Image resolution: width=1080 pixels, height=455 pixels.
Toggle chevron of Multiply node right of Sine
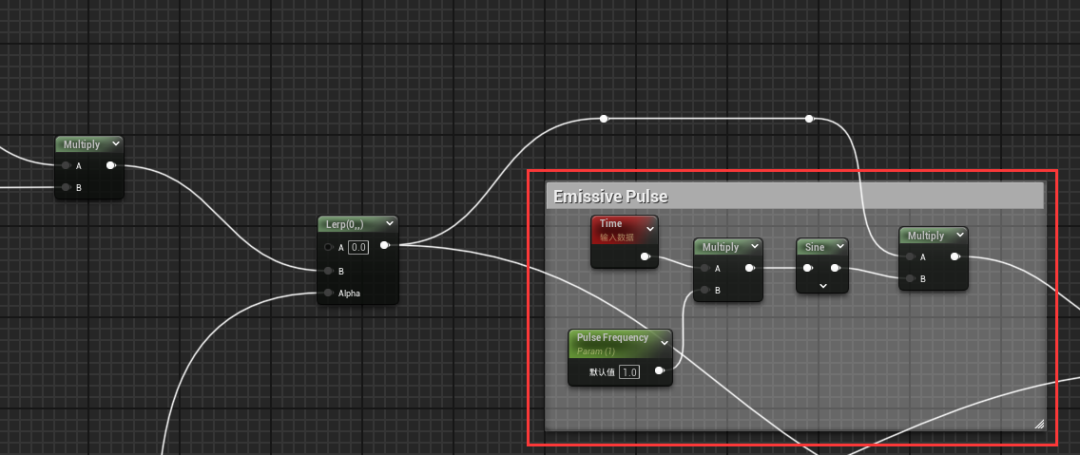tap(959, 235)
